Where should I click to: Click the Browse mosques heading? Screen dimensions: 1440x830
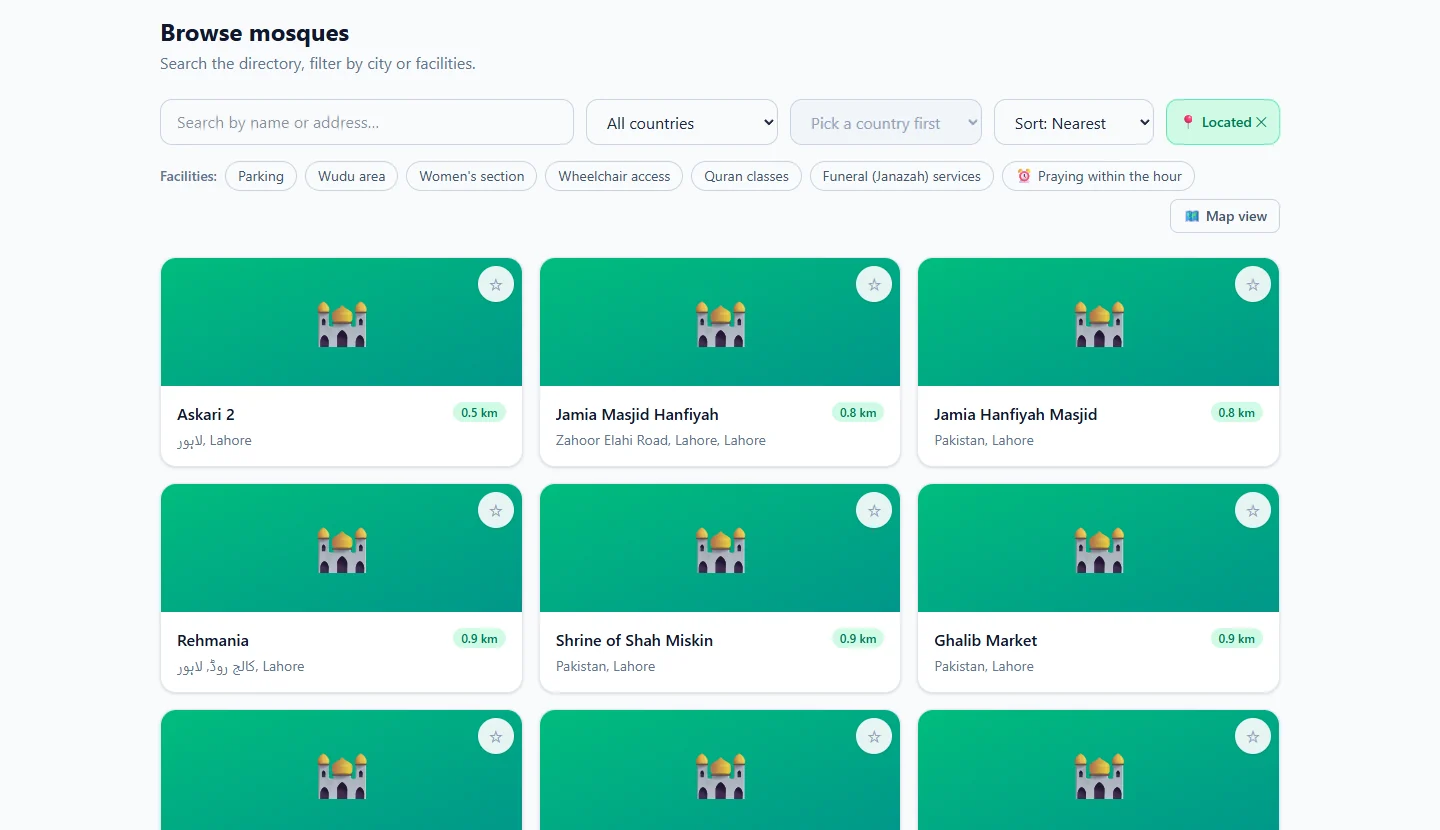click(x=255, y=33)
